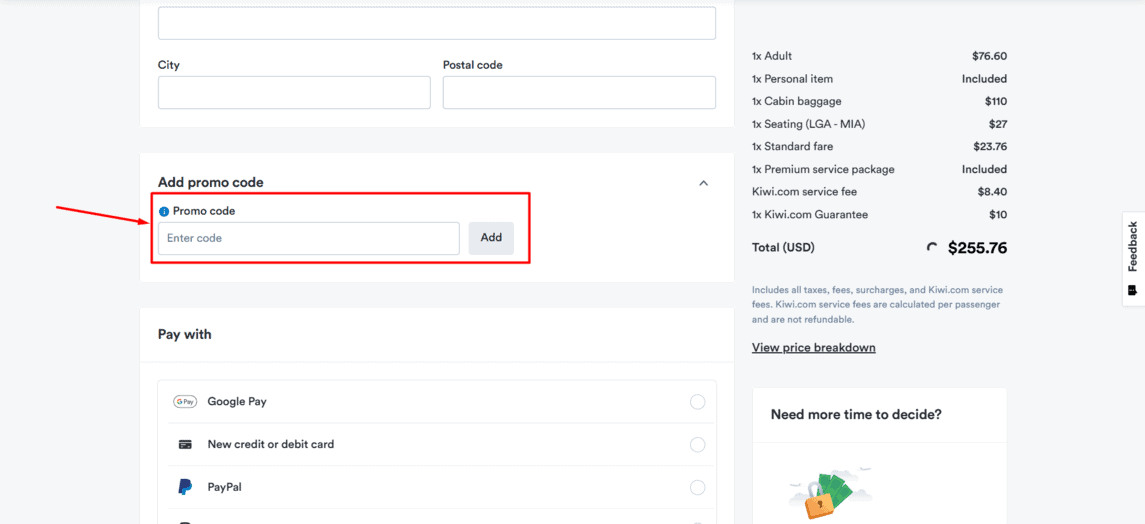Click the credit card icon
This screenshot has width=1145, height=524.
coord(185,444)
